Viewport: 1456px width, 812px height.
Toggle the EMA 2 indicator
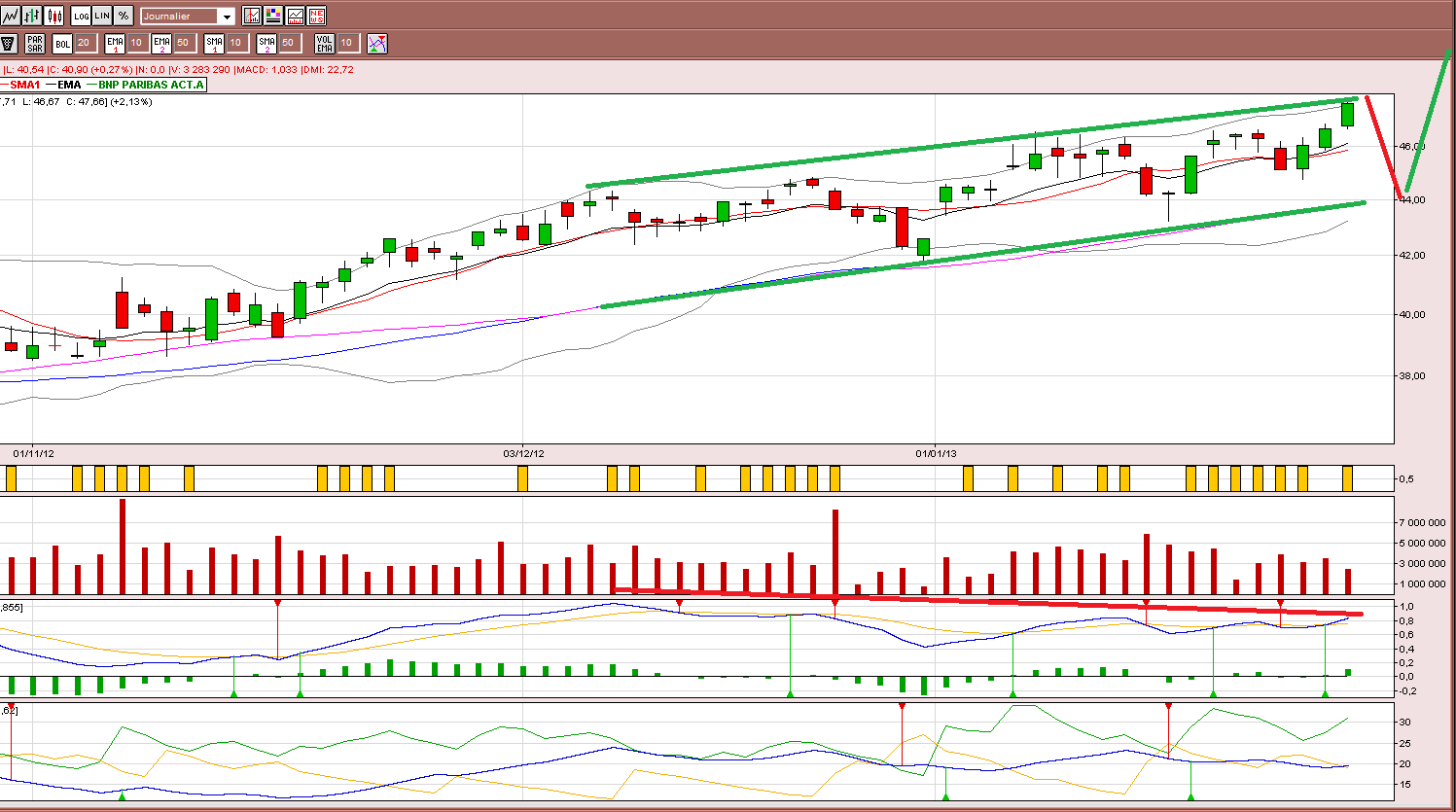(161, 43)
